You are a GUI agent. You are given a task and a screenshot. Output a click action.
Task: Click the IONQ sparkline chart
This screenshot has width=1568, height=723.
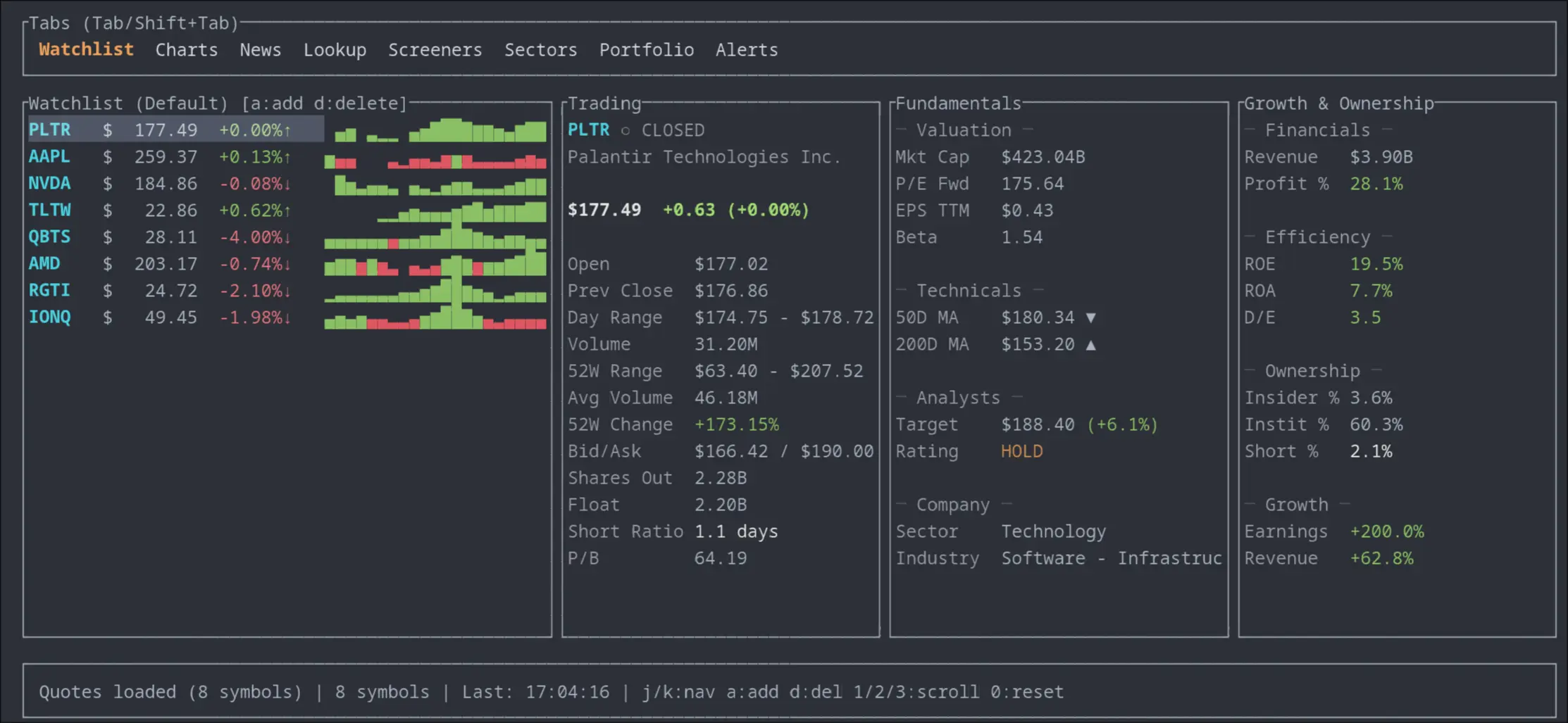point(435,320)
